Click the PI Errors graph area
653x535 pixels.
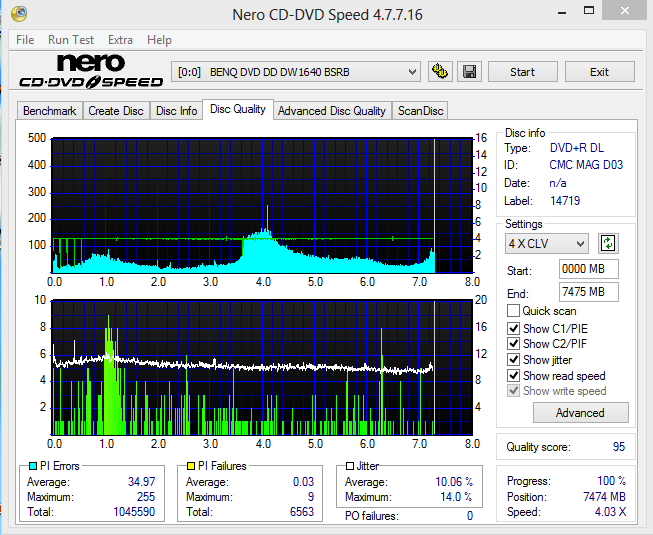pos(262,206)
